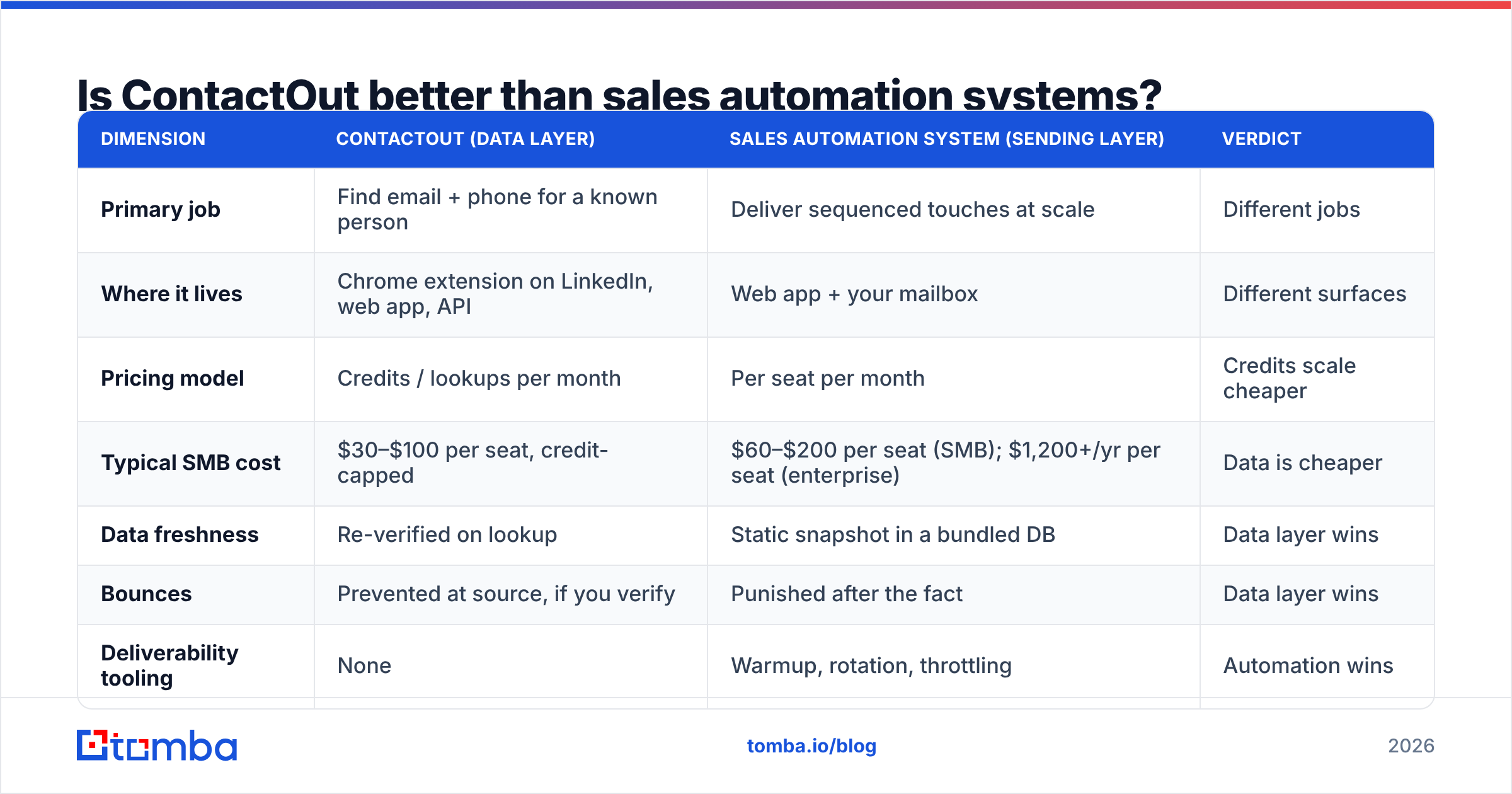This screenshot has width=1512, height=794.
Task: Click the 'Pricing model' row label
Action: coord(173,379)
